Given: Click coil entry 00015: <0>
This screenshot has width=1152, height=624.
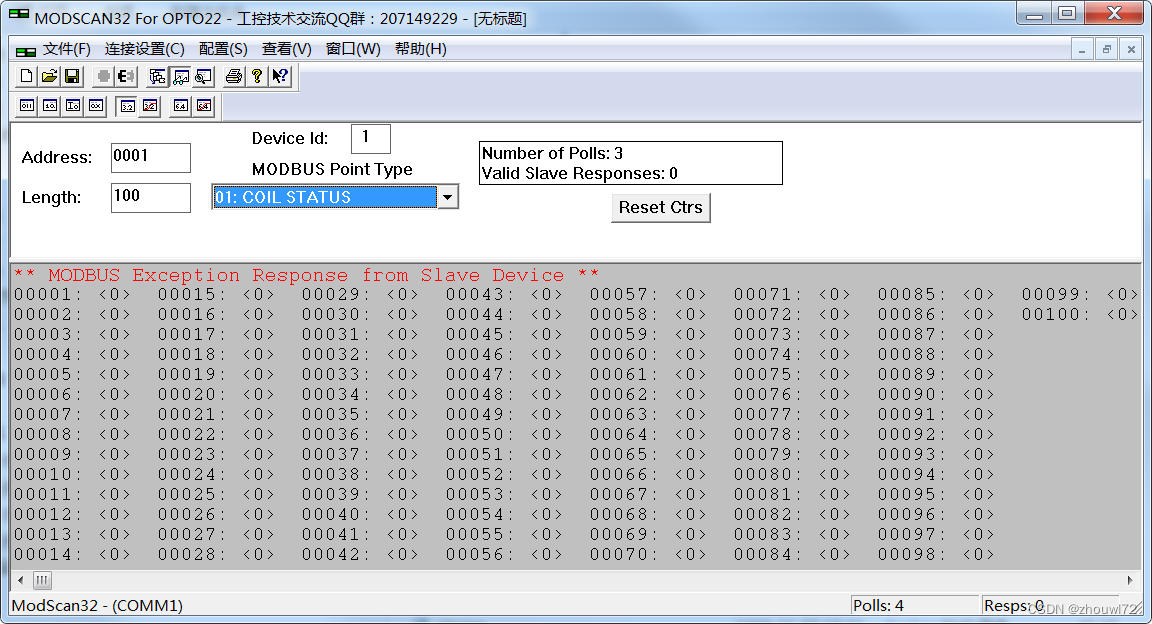Looking at the screenshot, I should click(x=216, y=295).
